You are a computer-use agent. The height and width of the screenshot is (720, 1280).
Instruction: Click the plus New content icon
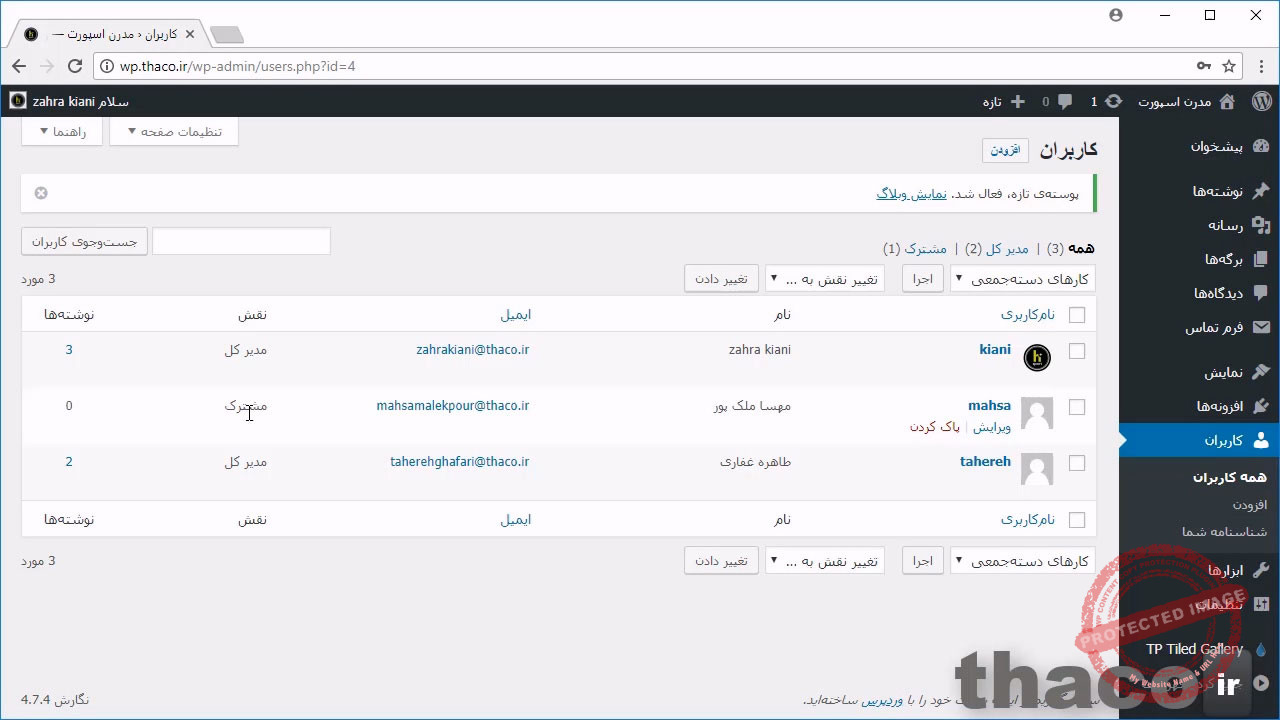click(x=1018, y=101)
